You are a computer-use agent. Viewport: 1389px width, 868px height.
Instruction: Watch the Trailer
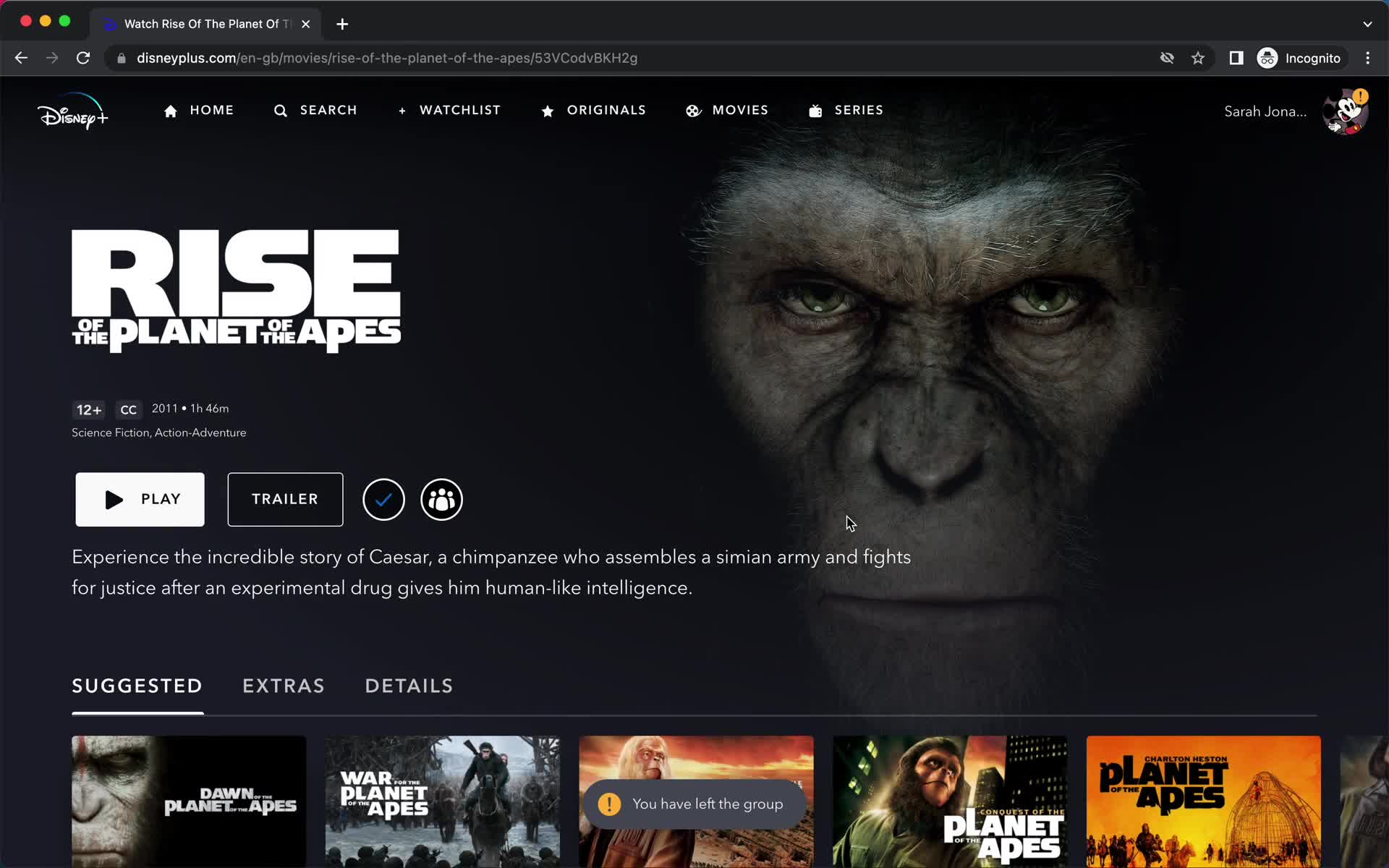285,499
